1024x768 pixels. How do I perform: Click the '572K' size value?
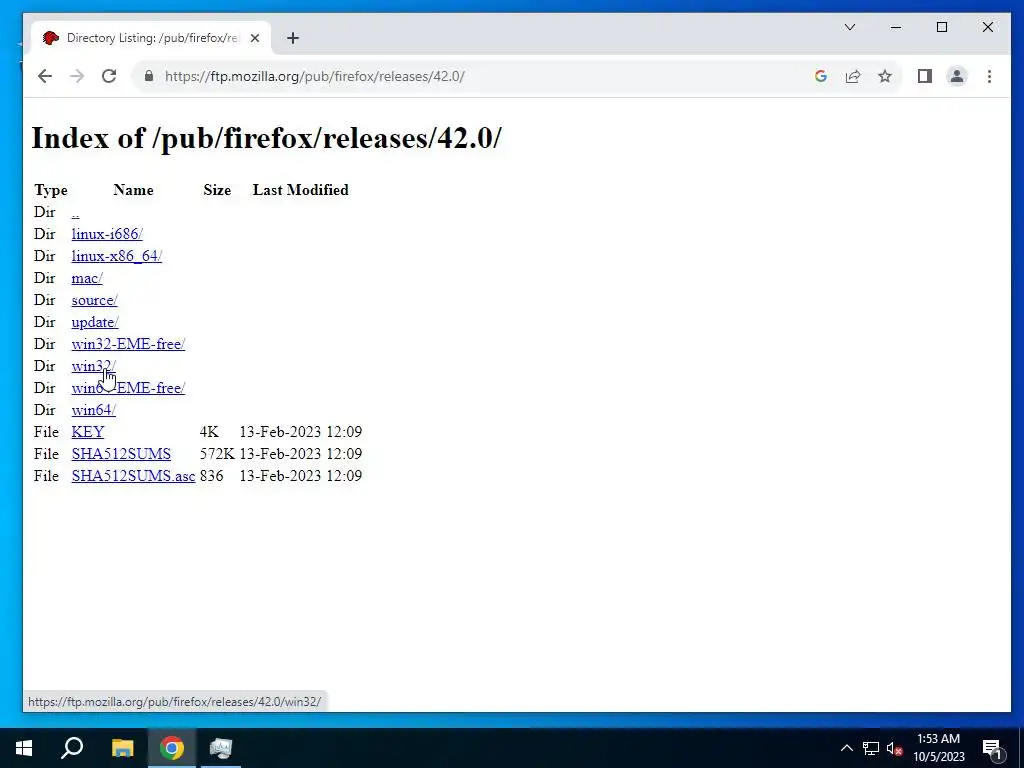tap(217, 454)
